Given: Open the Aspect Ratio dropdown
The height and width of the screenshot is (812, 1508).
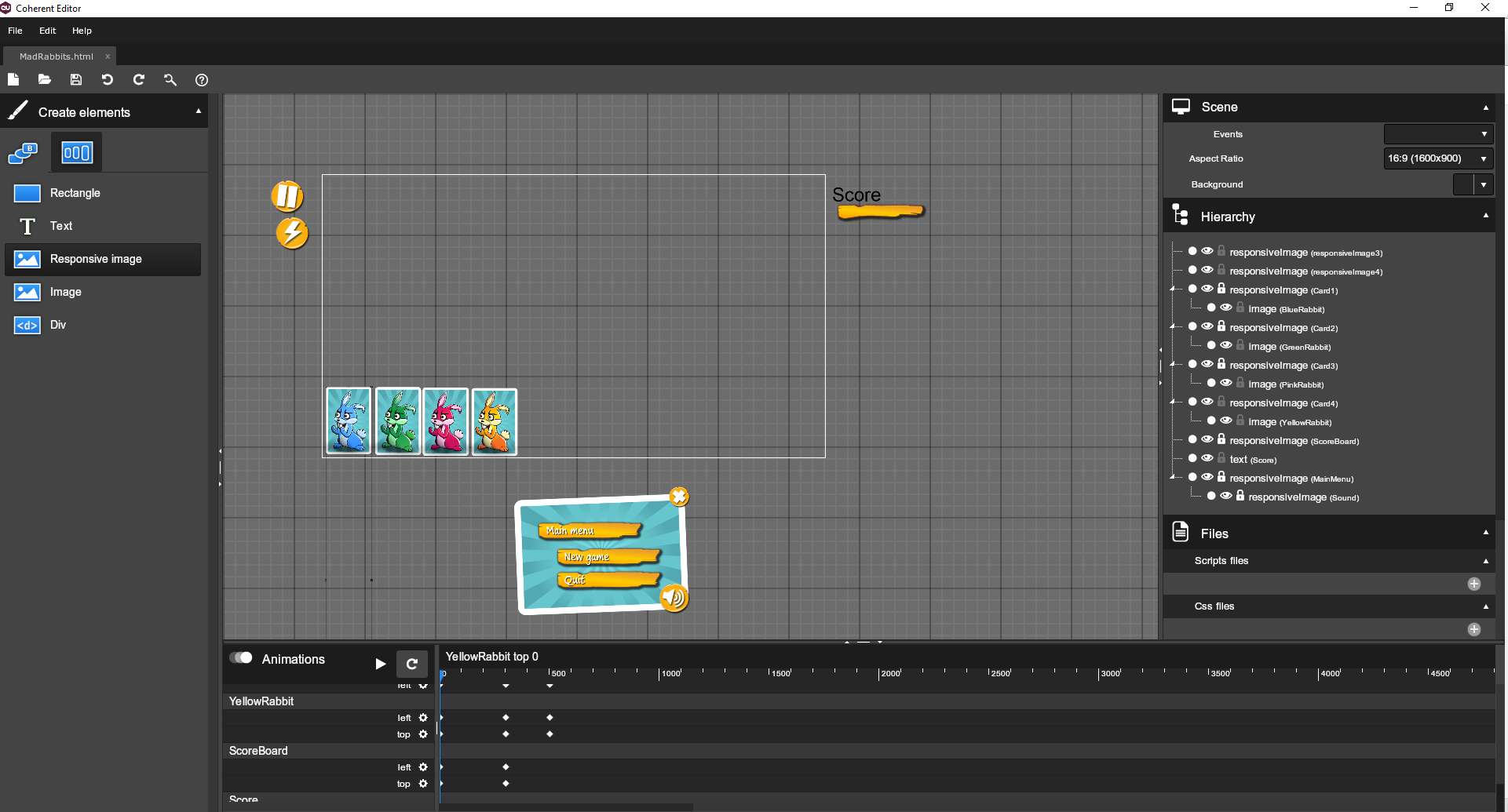Looking at the screenshot, I should [1437, 158].
